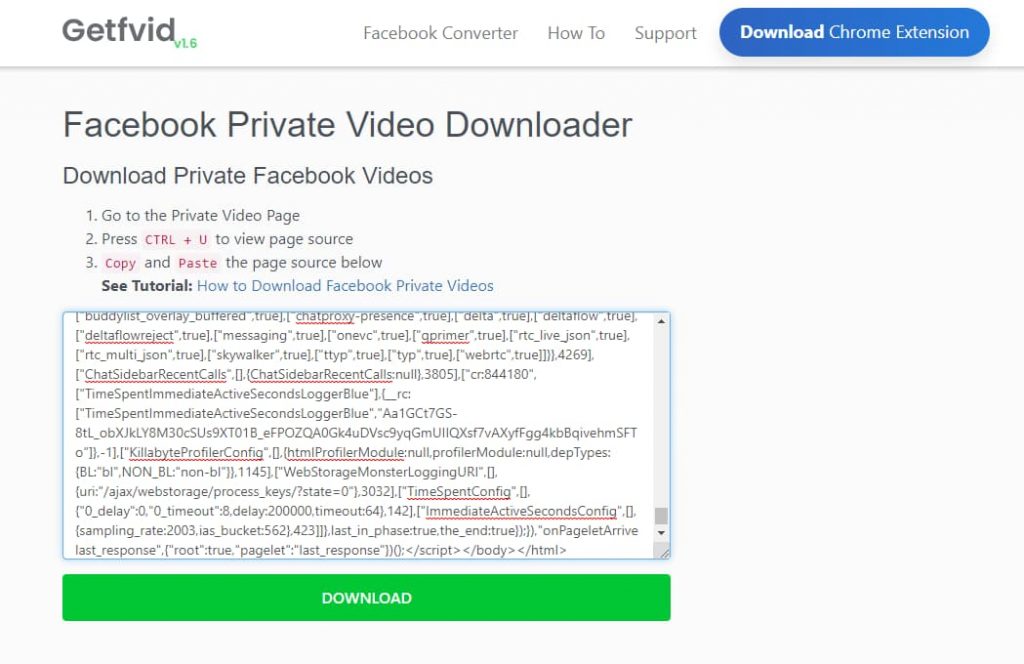Click the Facebook Private Video Downloader heading
Screen dimensions: 1024x664
pos(347,124)
